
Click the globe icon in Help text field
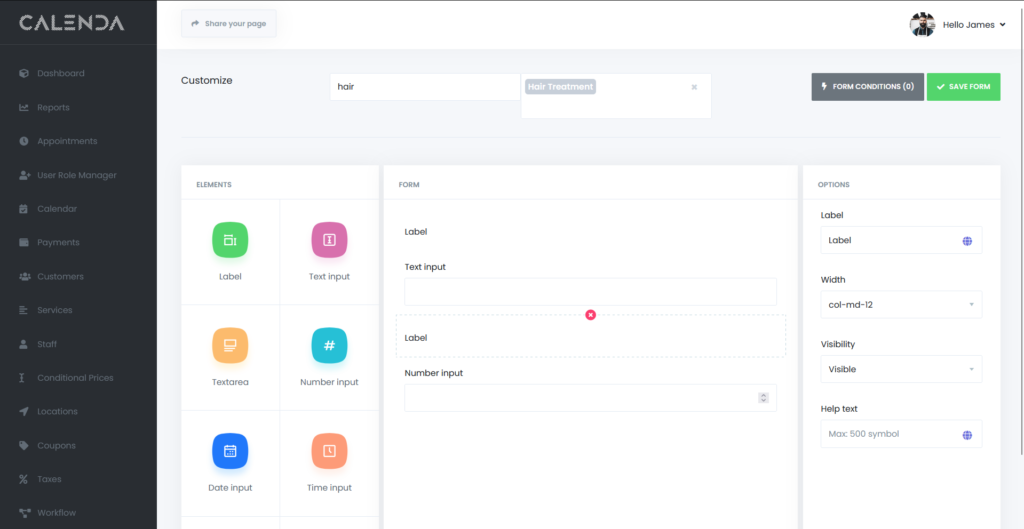pos(967,435)
